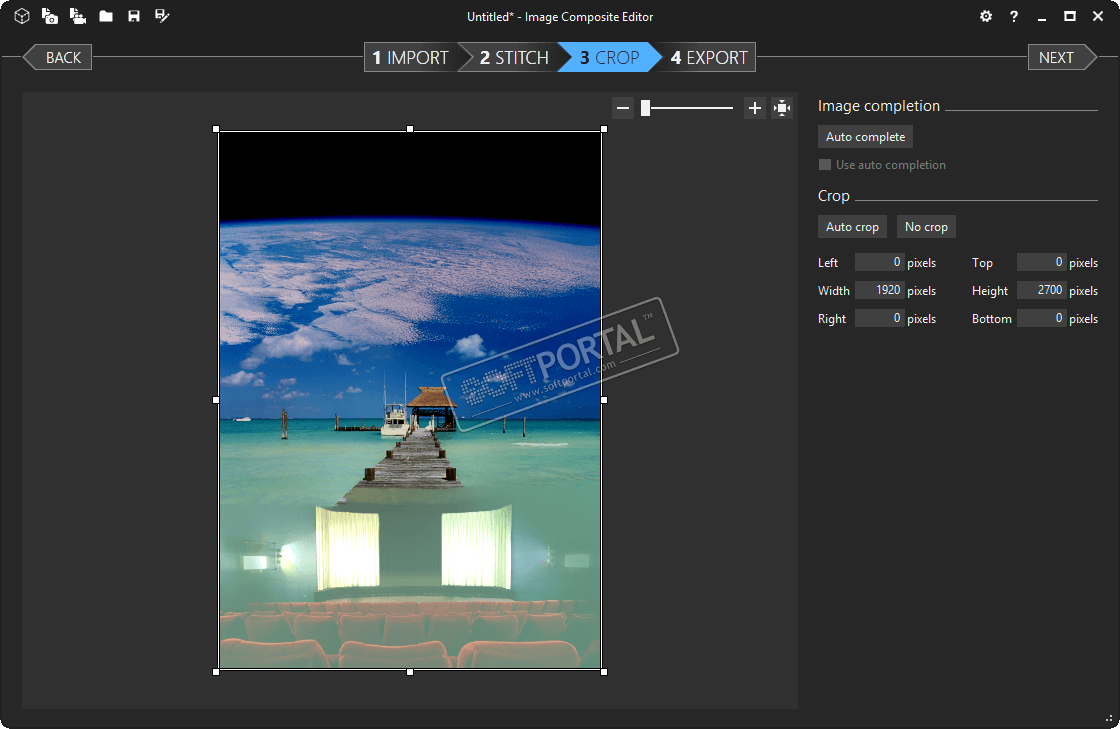Click the bottom-right crop handle
The height and width of the screenshot is (729, 1120).
coord(604,672)
